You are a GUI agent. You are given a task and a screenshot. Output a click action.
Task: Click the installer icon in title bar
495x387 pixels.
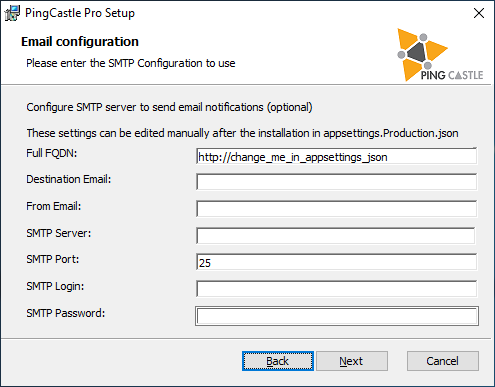click(x=12, y=13)
